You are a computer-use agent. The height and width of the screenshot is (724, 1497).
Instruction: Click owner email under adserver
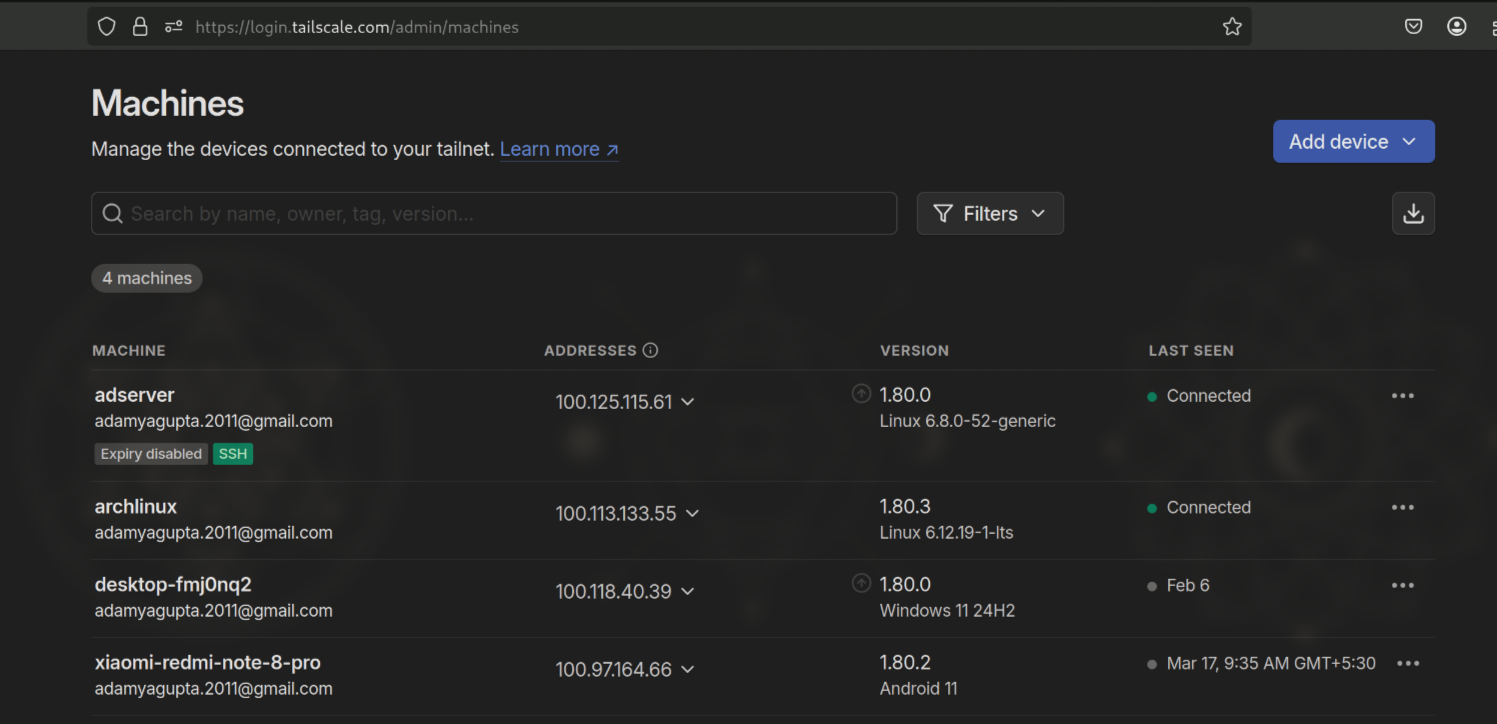click(214, 421)
